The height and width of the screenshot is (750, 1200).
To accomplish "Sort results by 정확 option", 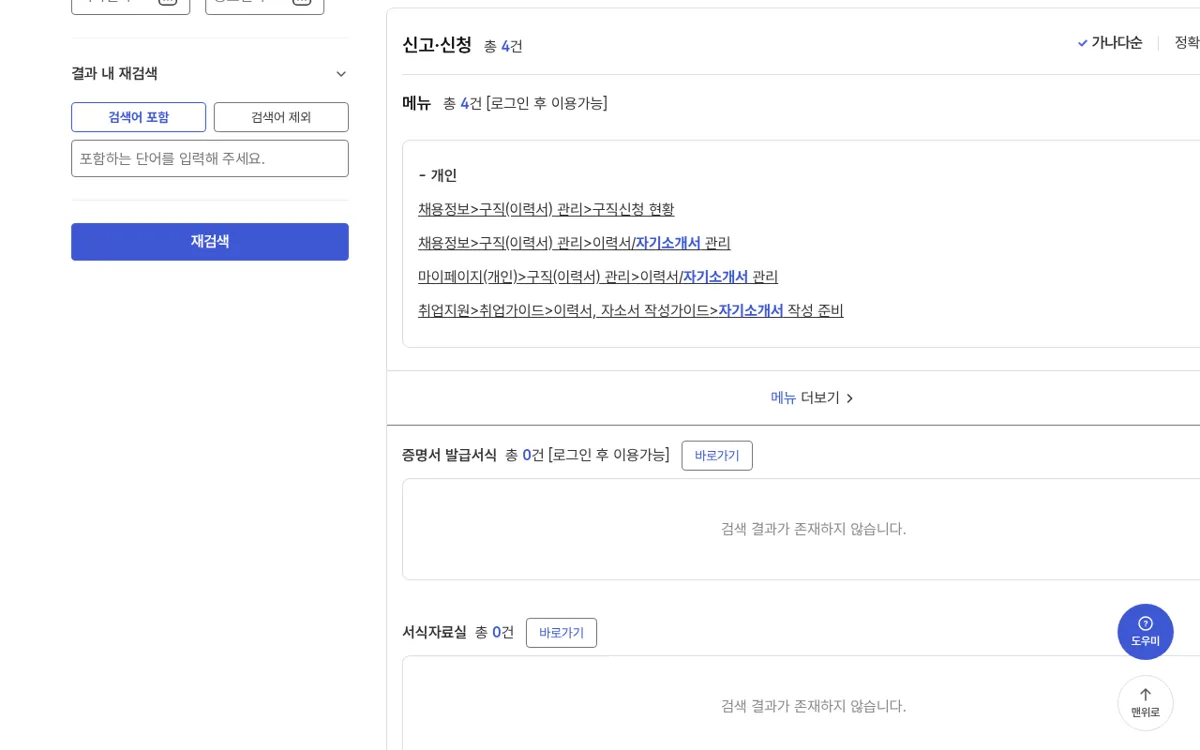I will pos(1187,42).
